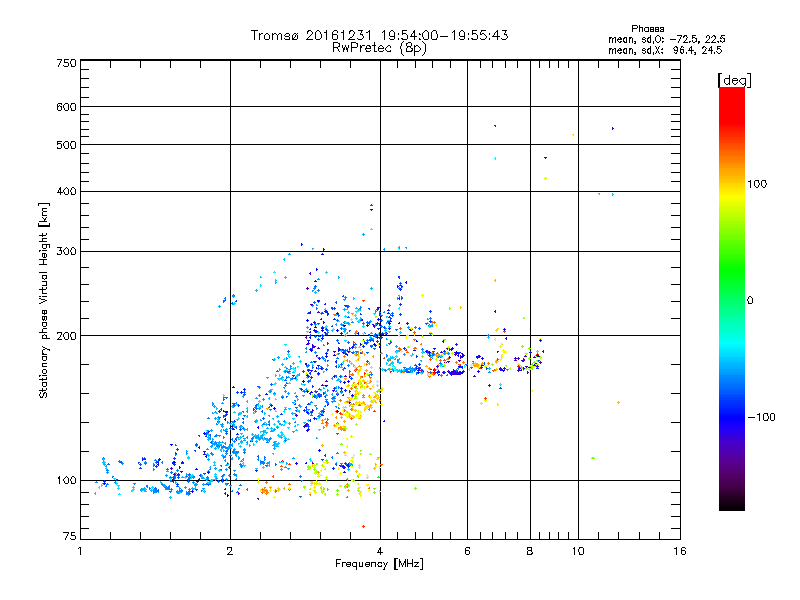The height and width of the screenshot is (600, 800).
Task: Click the black bottom of the colorbar
Action: coord(732,503)
